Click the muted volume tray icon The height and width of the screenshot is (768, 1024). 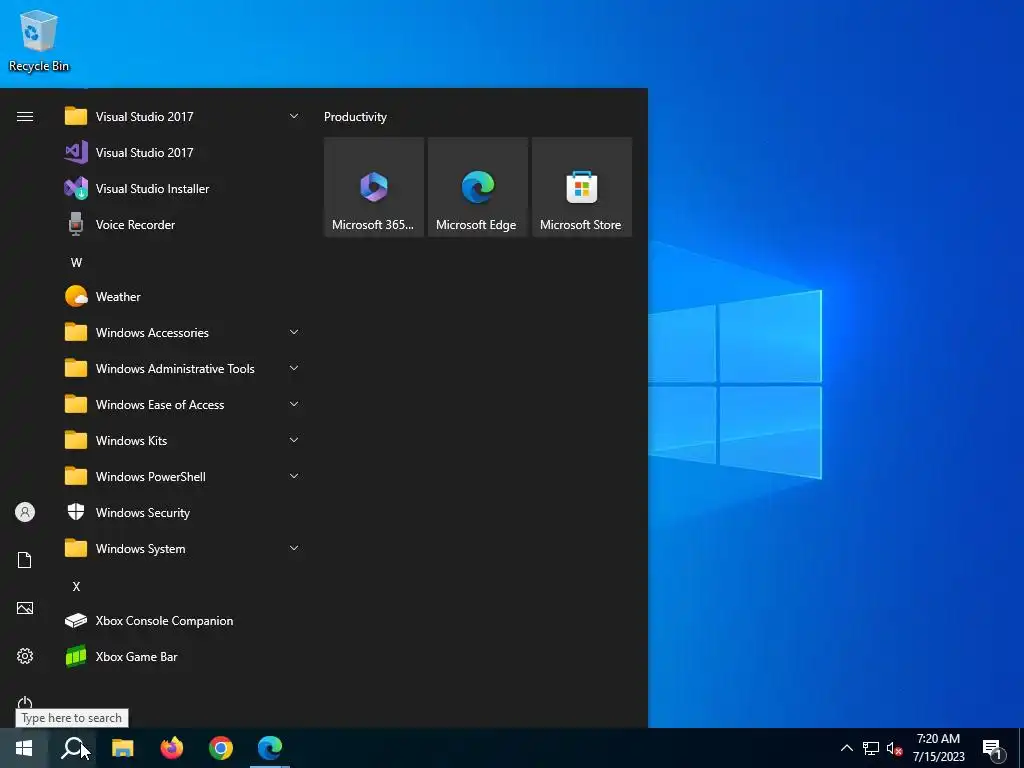(894, 748)
